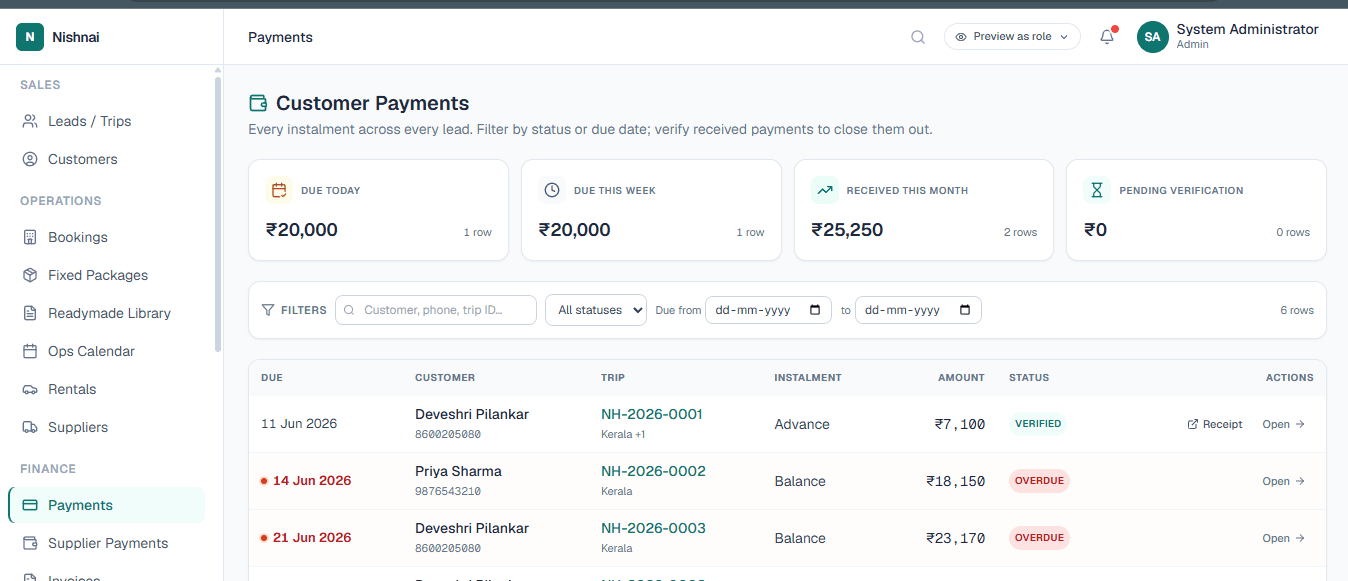This screenshot has height=581, width=1348.
Task: Open trip link NH-2026-0003
Action: click(x=653, y=528)
